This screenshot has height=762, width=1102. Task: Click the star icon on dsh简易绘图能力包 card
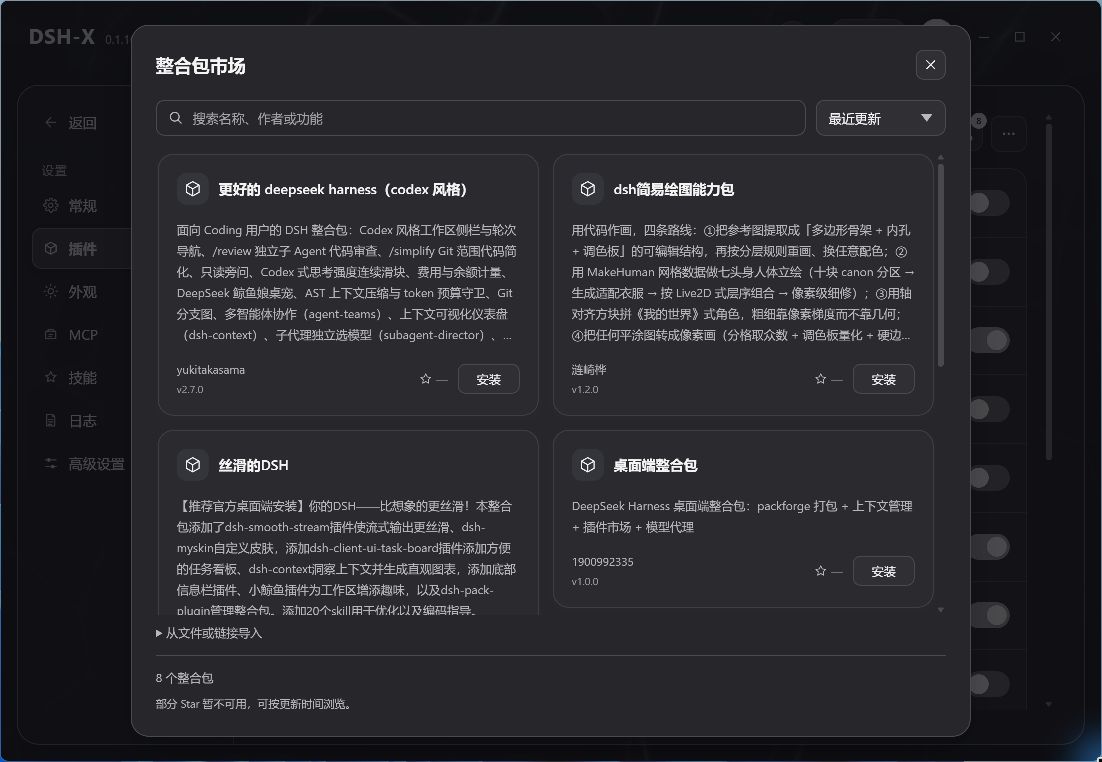coord(820,380)
